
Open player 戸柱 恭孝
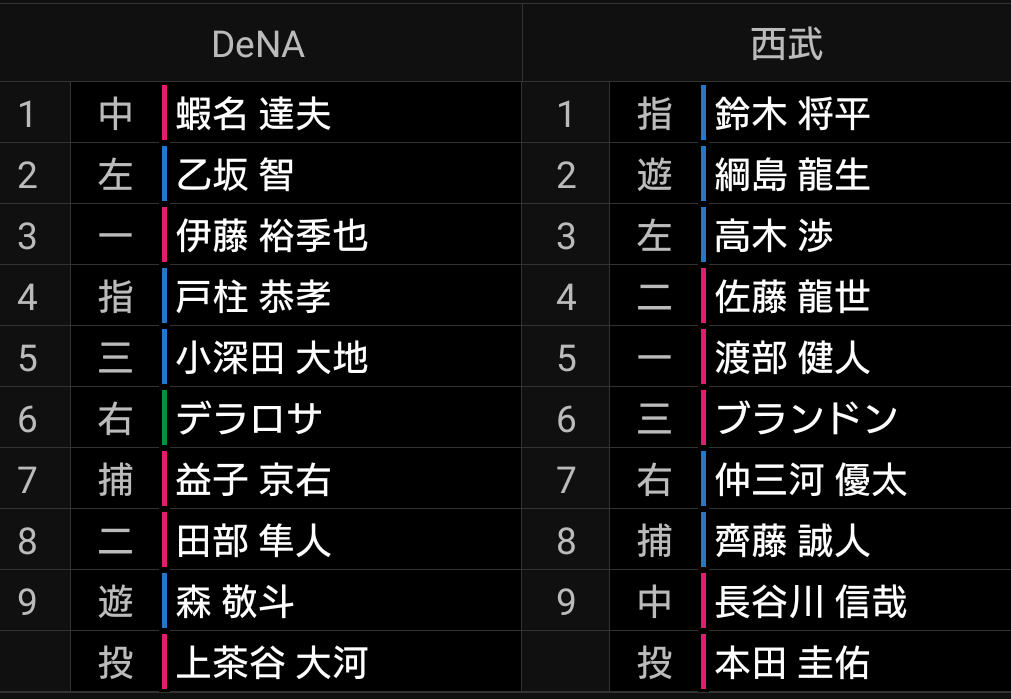253,297
